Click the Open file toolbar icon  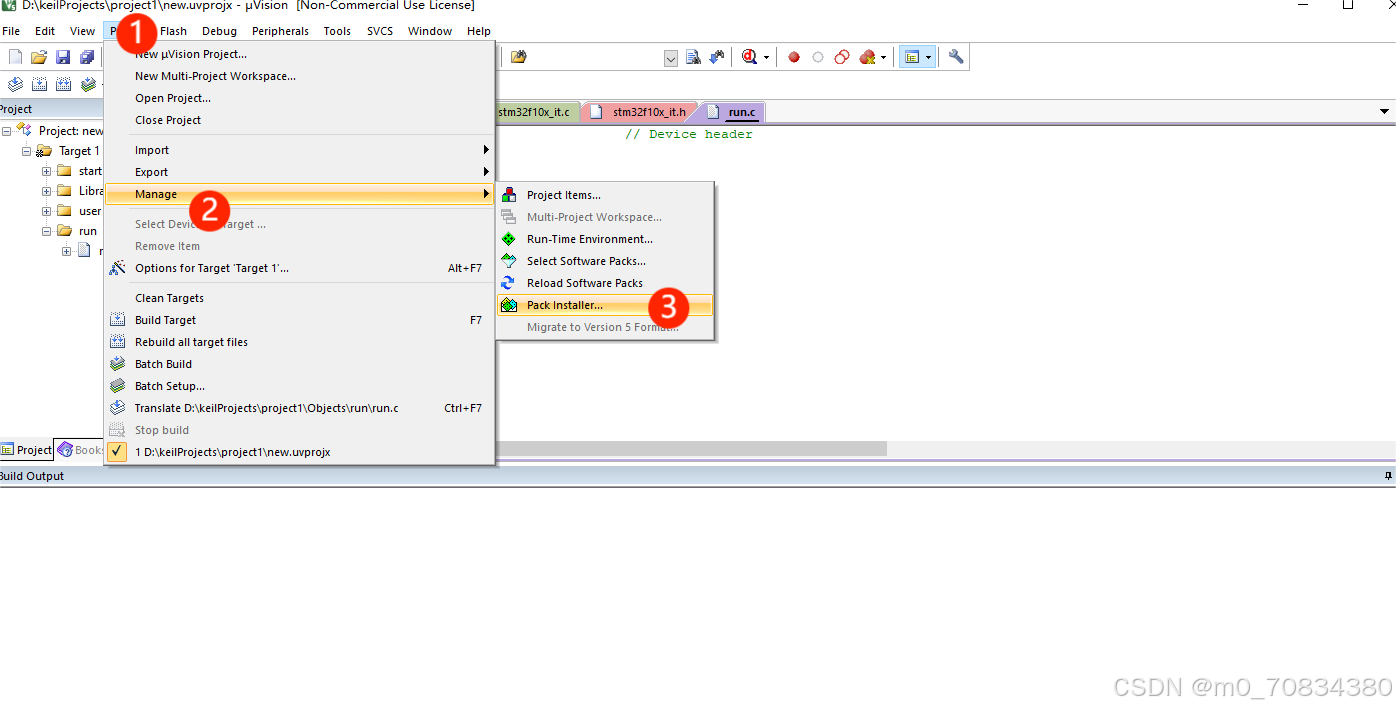39,57
